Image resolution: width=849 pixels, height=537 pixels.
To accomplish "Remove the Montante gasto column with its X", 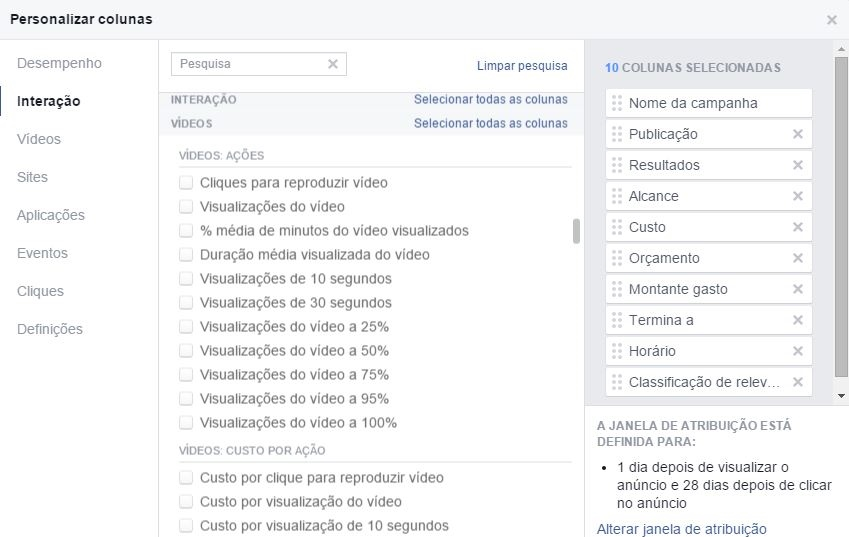I will 798,289.
